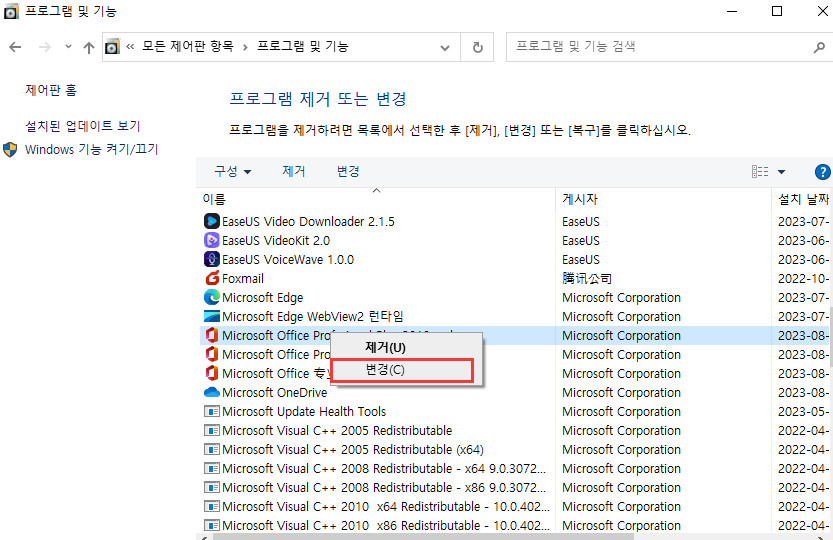This screenshot has width=833, height=540.
Task: Expand recent locations chevron near navigation arrows
Action: [x=68, y=47]
